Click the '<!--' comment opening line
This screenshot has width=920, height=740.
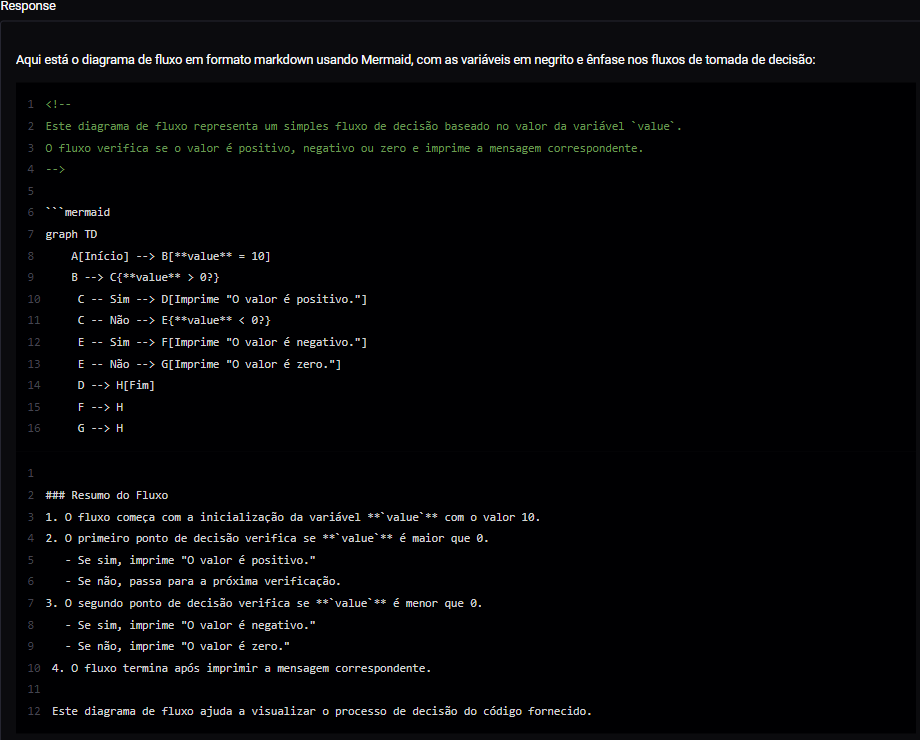click(58, 104)
